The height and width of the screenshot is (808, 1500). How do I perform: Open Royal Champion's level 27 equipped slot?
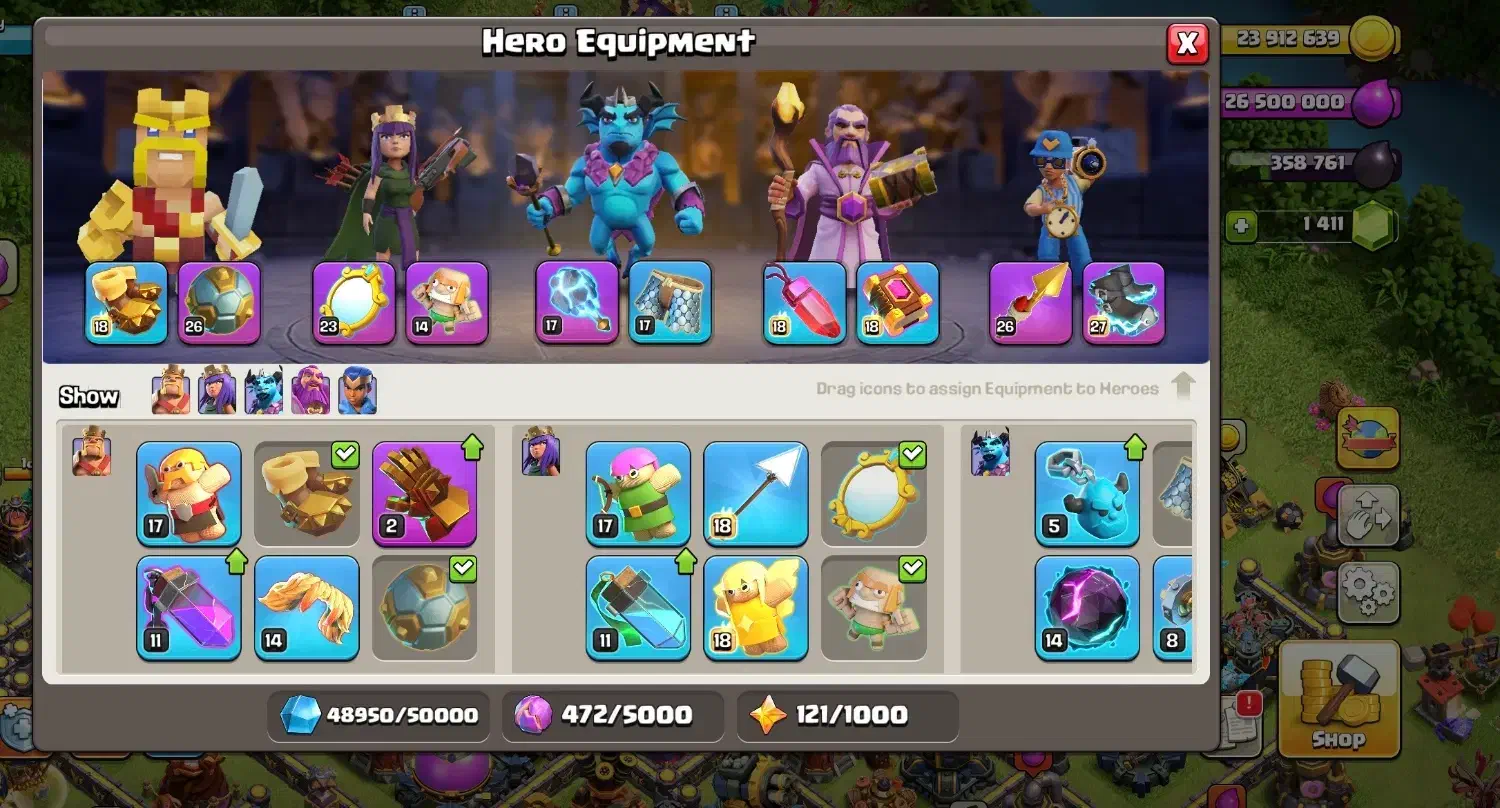(1123, 303)
